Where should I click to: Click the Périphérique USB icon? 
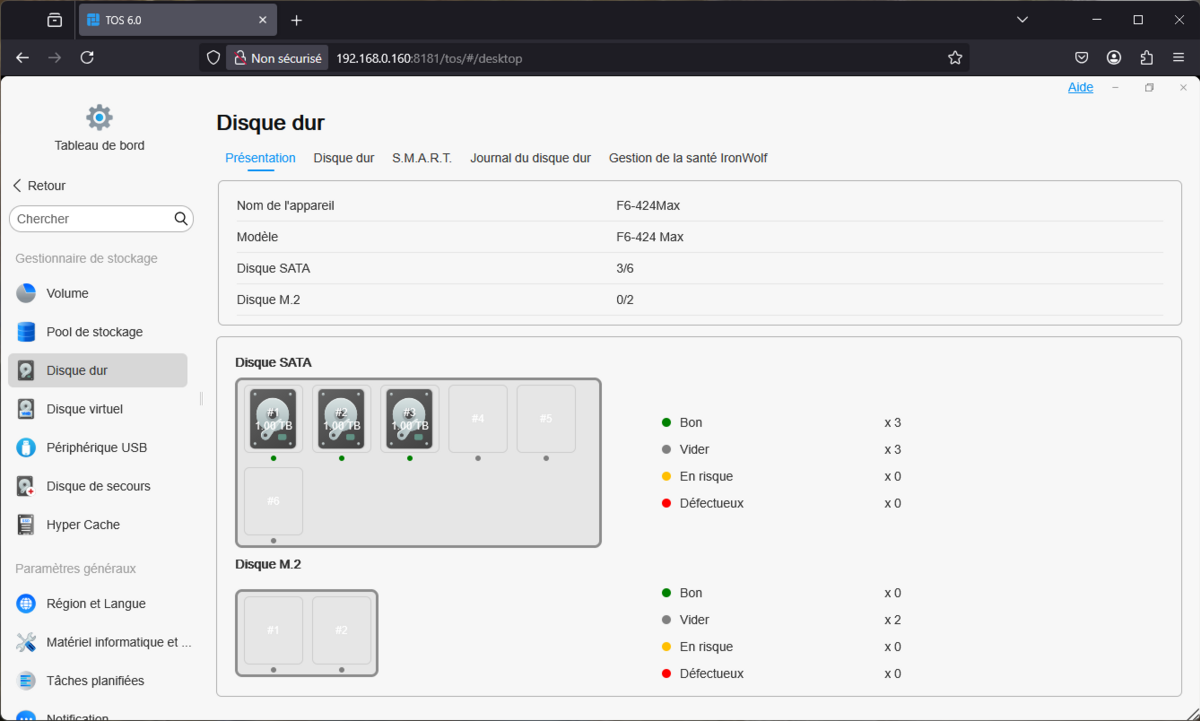[26, 447]
